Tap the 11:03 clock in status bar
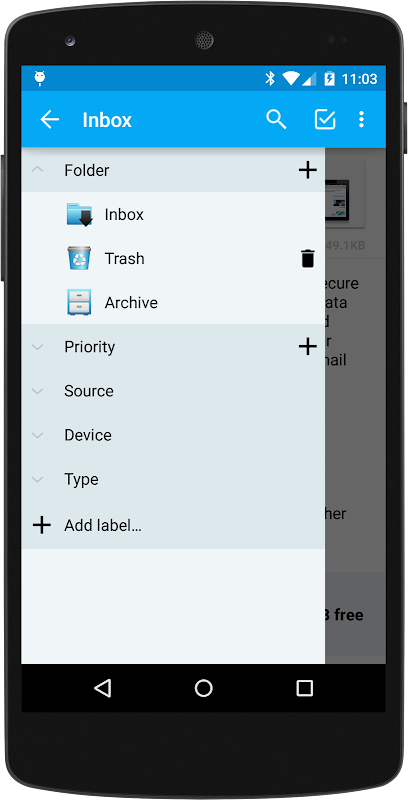 (360, 79)
